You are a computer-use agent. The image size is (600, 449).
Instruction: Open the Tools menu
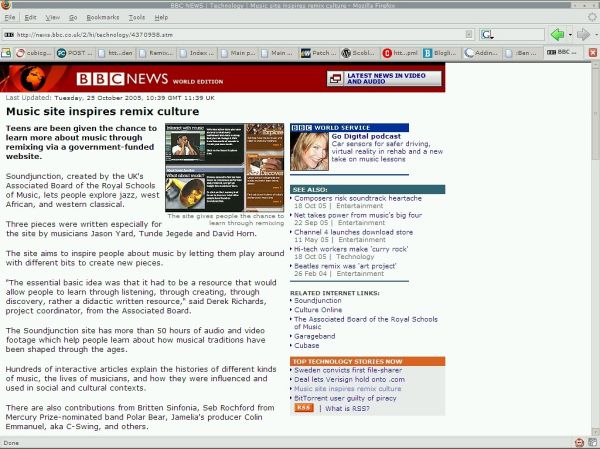137,17
